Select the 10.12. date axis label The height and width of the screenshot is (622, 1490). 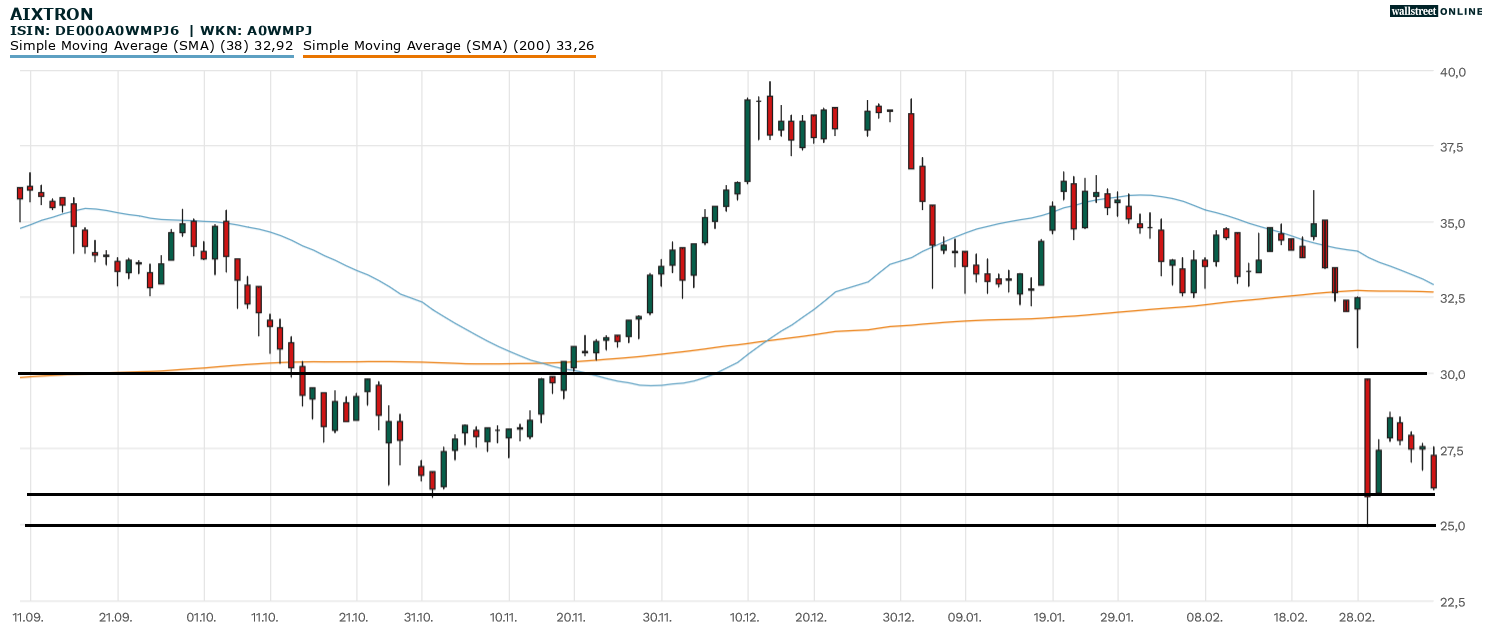point(746,617)
